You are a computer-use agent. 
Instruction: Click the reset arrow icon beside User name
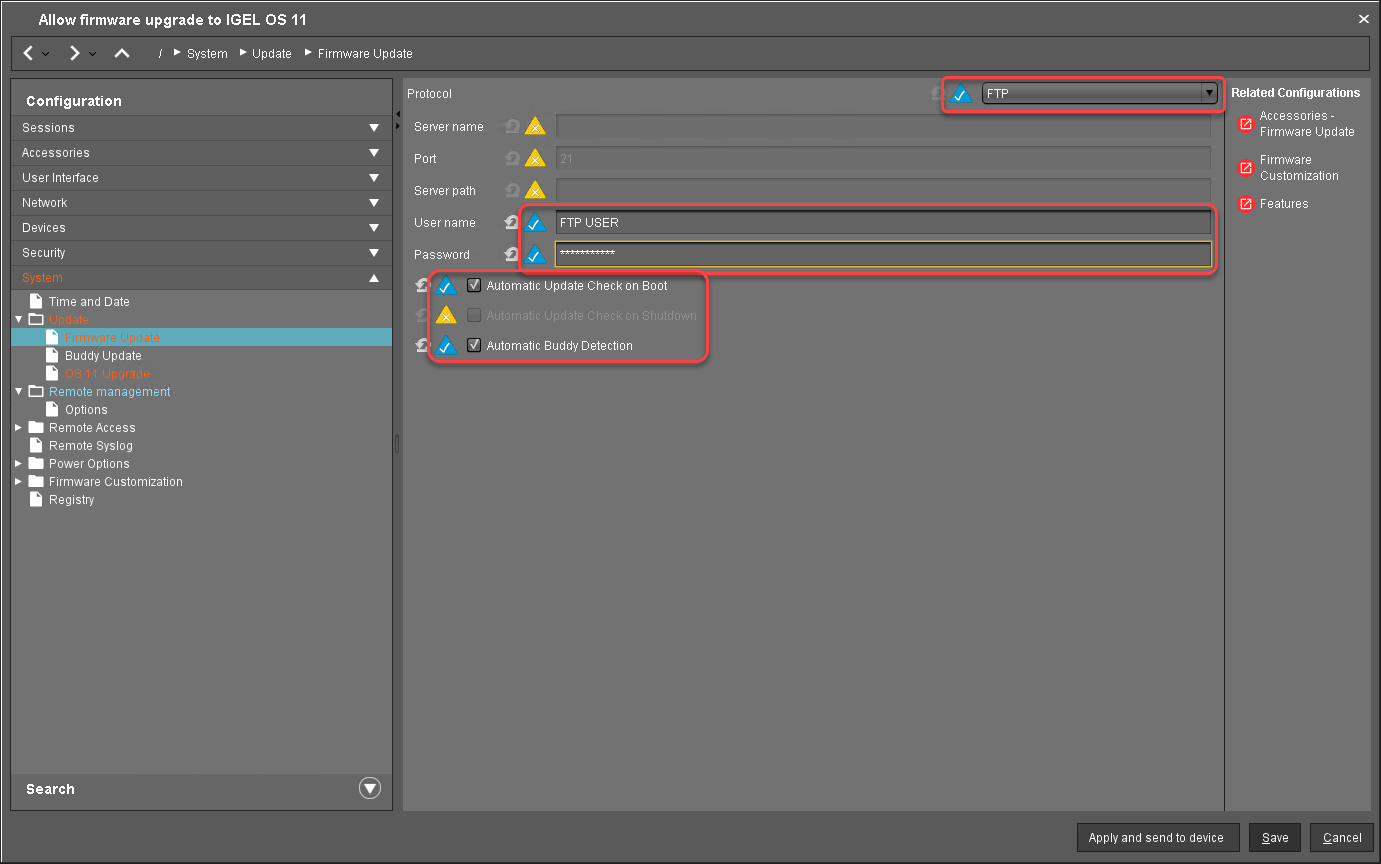click(x=512, y=223)
